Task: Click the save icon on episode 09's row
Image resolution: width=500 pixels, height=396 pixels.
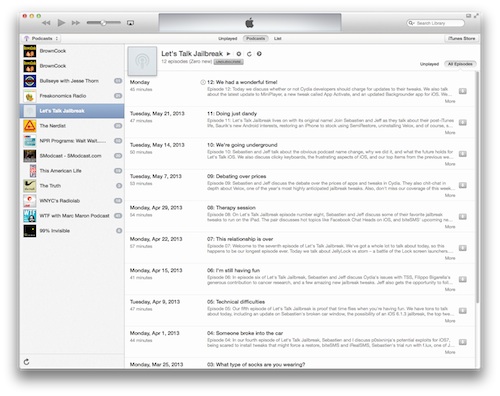Action: click(x=463, y=185)
